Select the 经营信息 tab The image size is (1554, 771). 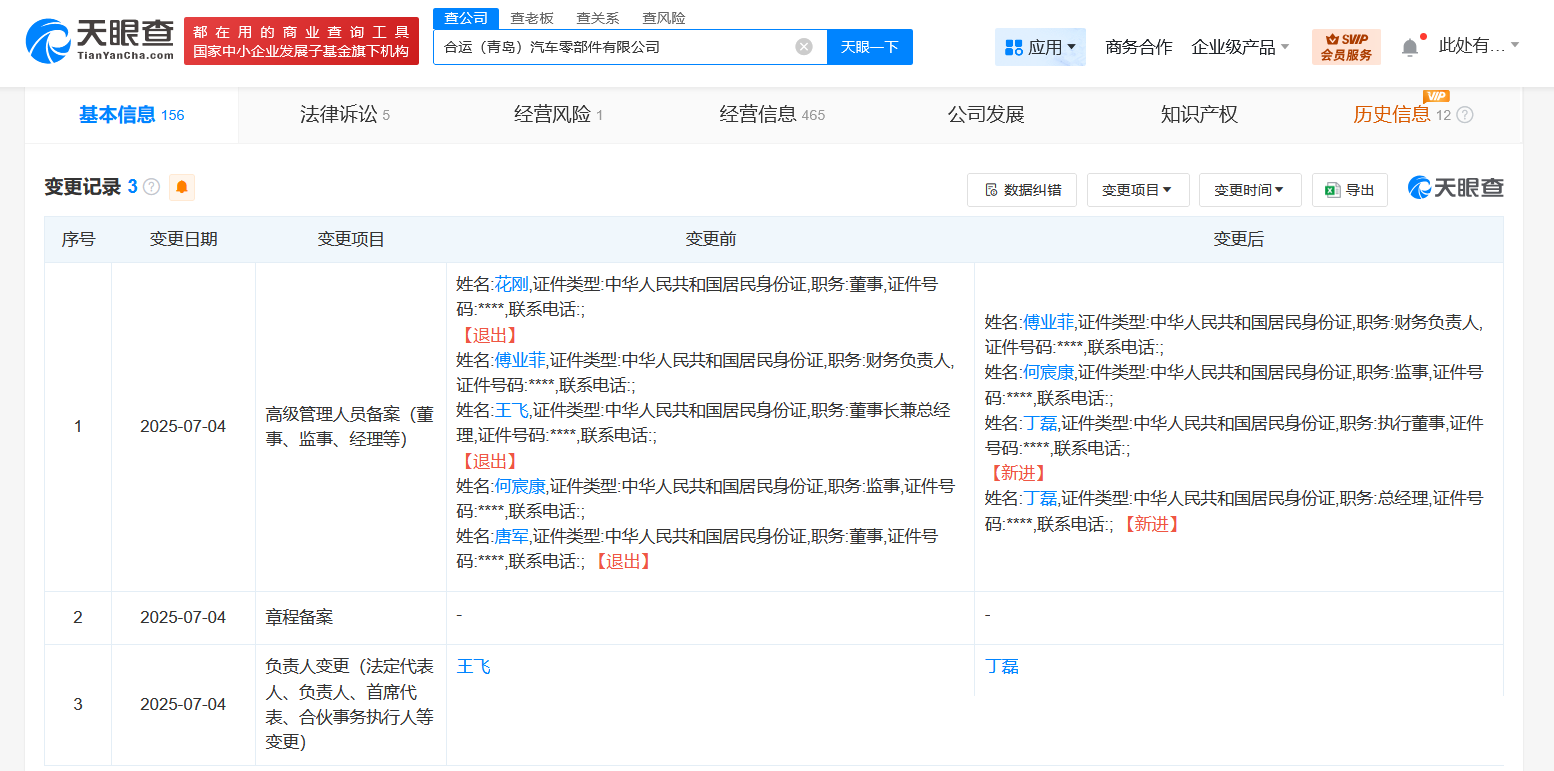[x=772, y=115]
